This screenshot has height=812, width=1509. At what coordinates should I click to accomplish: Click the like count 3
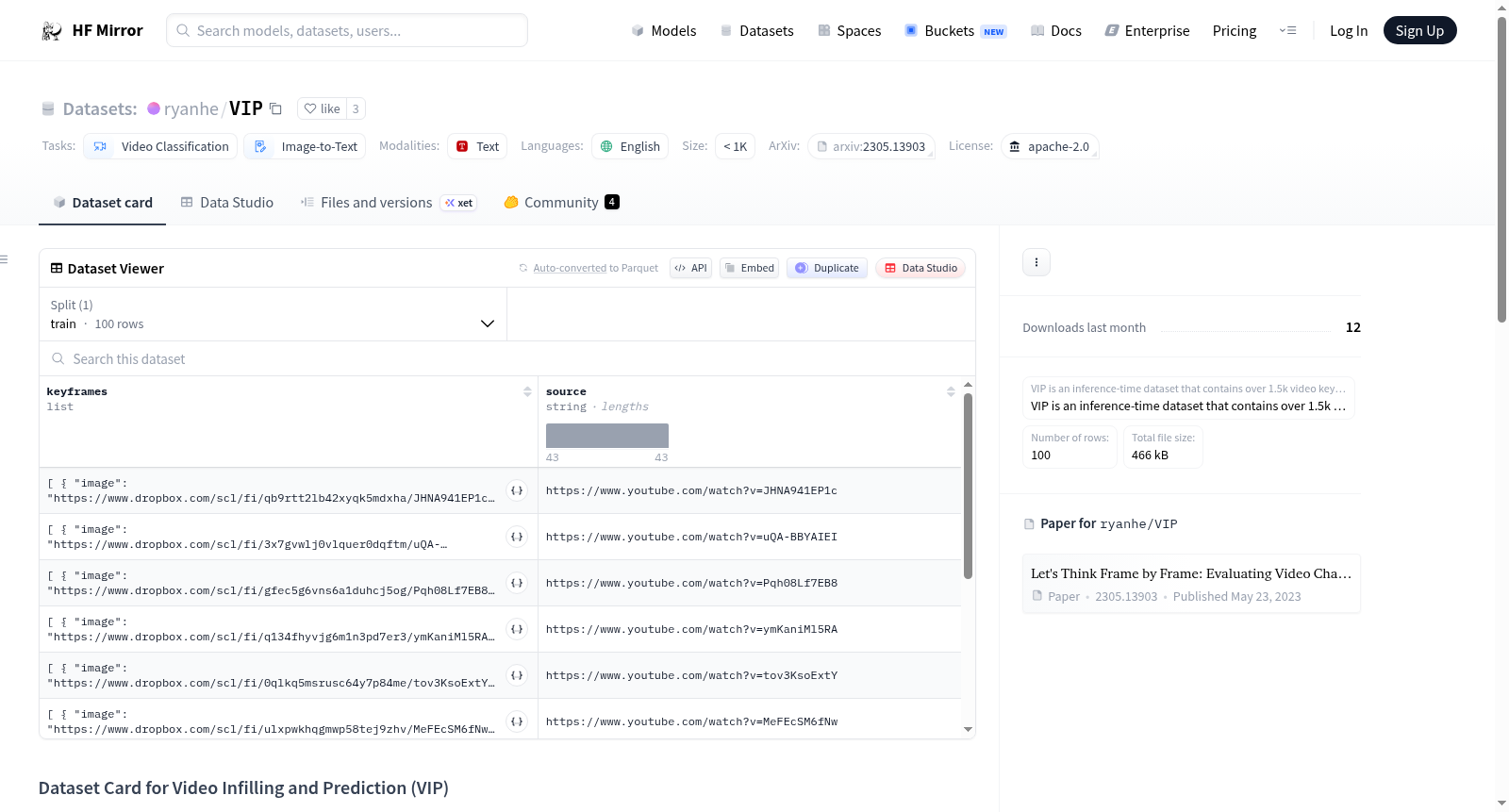pyautogui.click(x=356, y=108)
